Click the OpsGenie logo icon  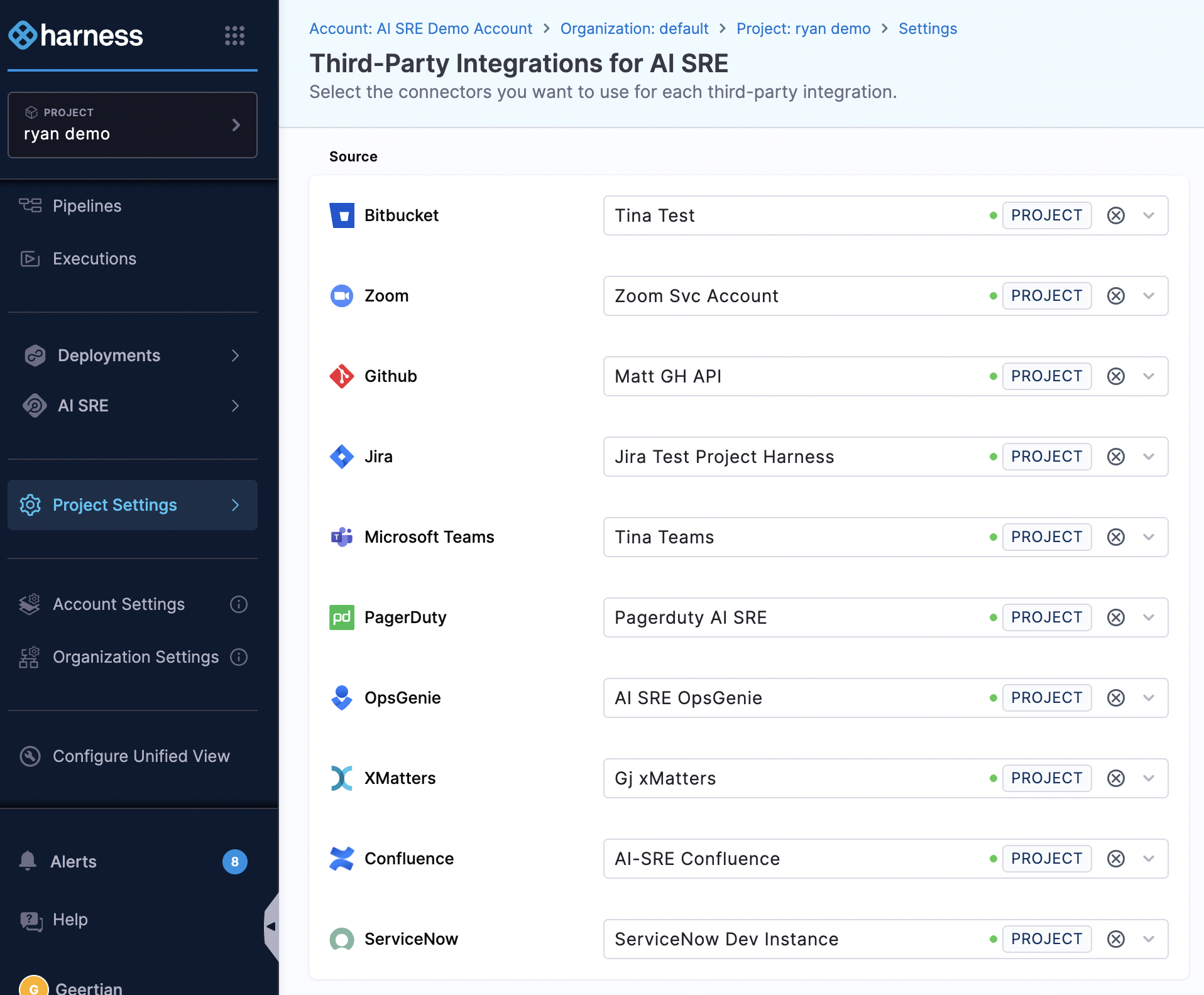click(x=342, y=698)
